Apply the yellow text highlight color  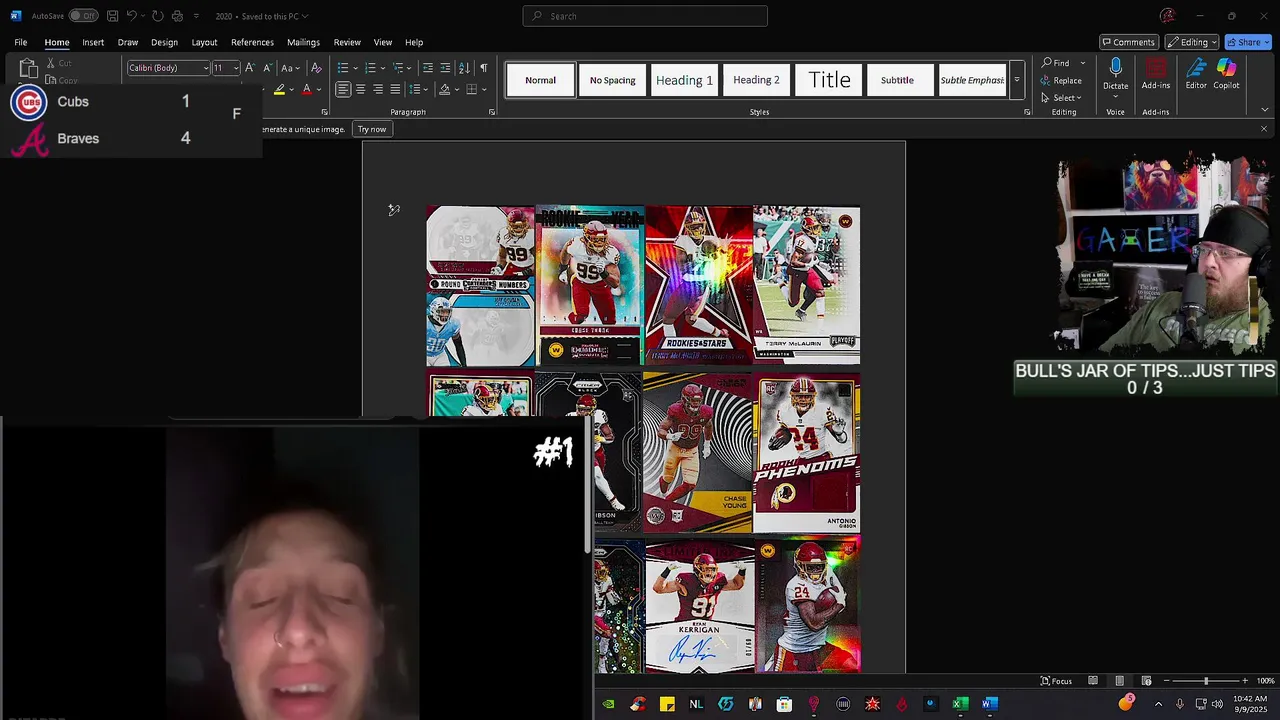279,89
